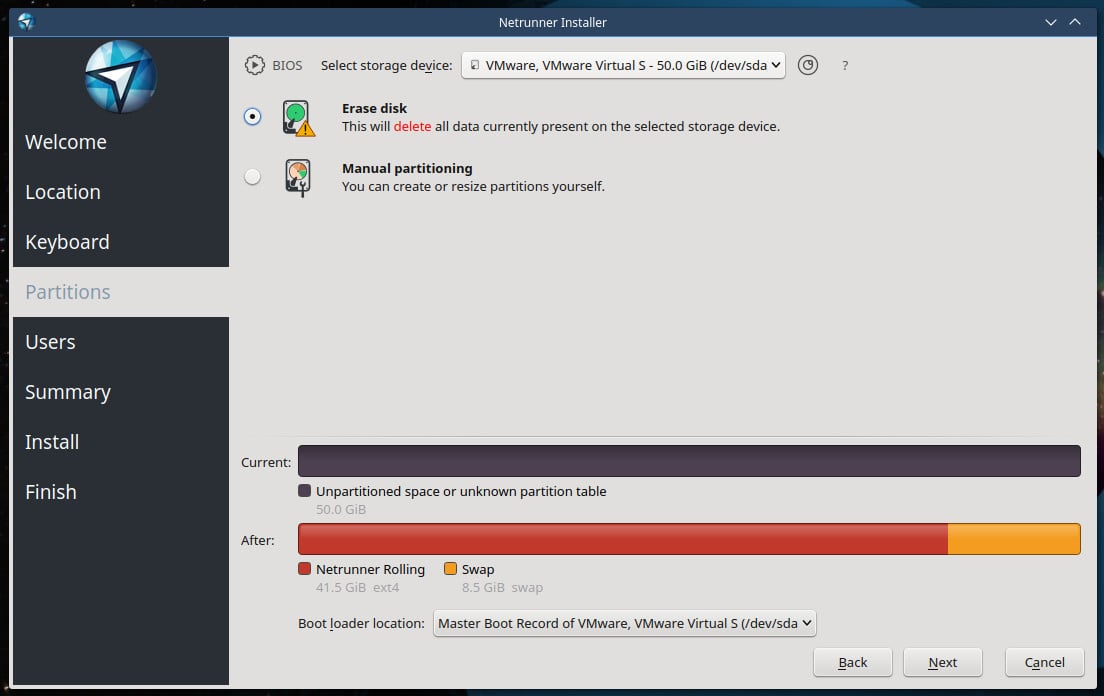Click the Next button
The height and width of the screenshot is (696, 1104).
coord(943,662)
